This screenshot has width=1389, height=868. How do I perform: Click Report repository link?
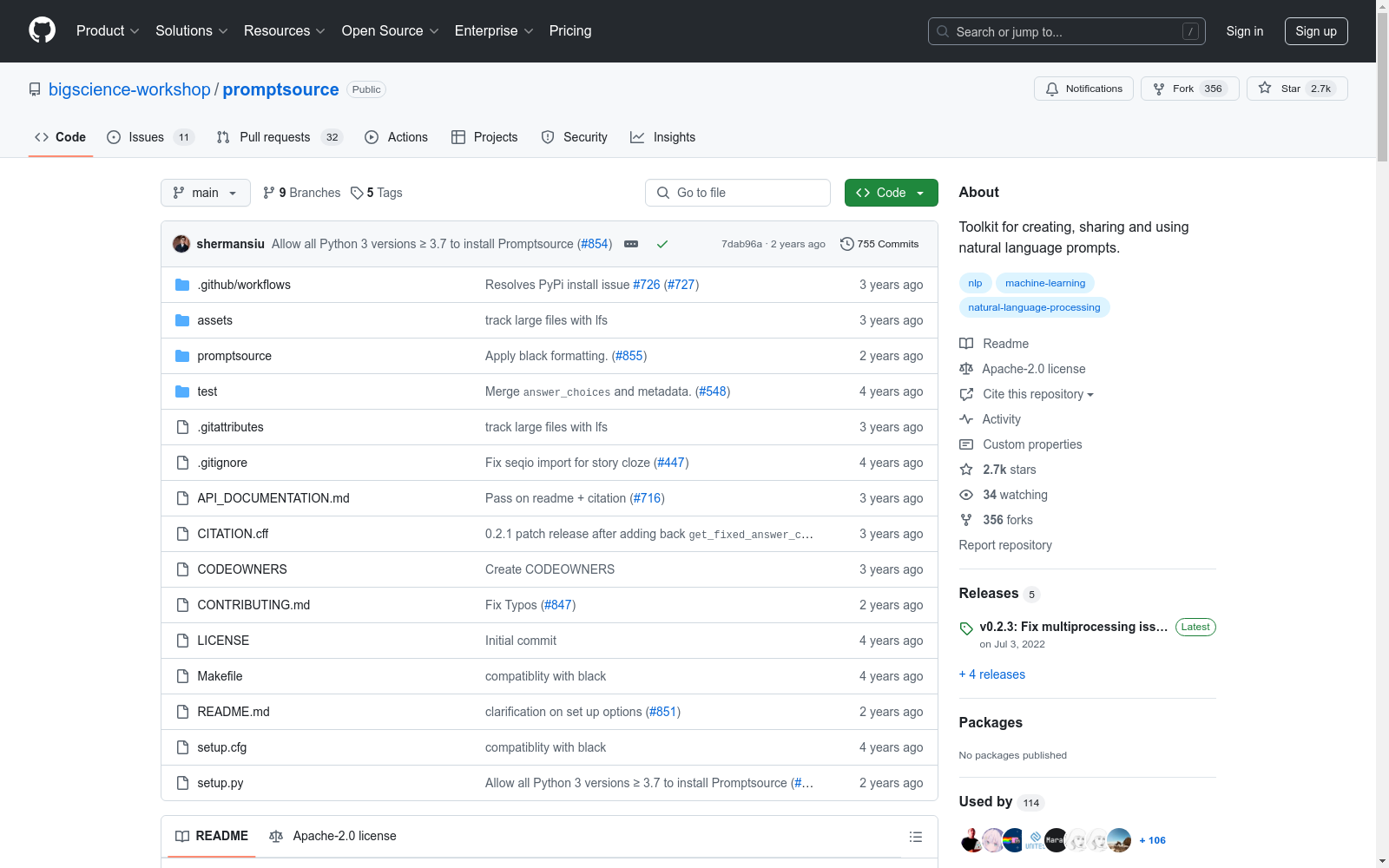(x=1005, y=545)
